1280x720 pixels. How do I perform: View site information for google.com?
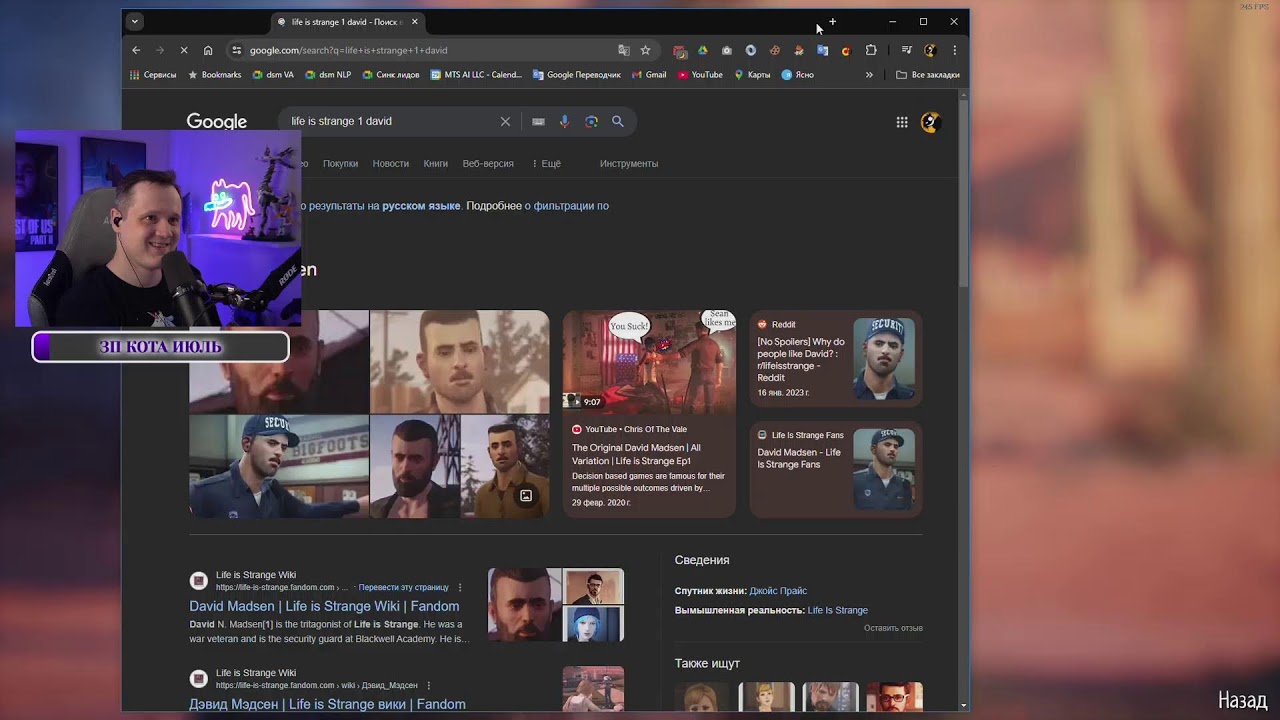click(236, 50)
